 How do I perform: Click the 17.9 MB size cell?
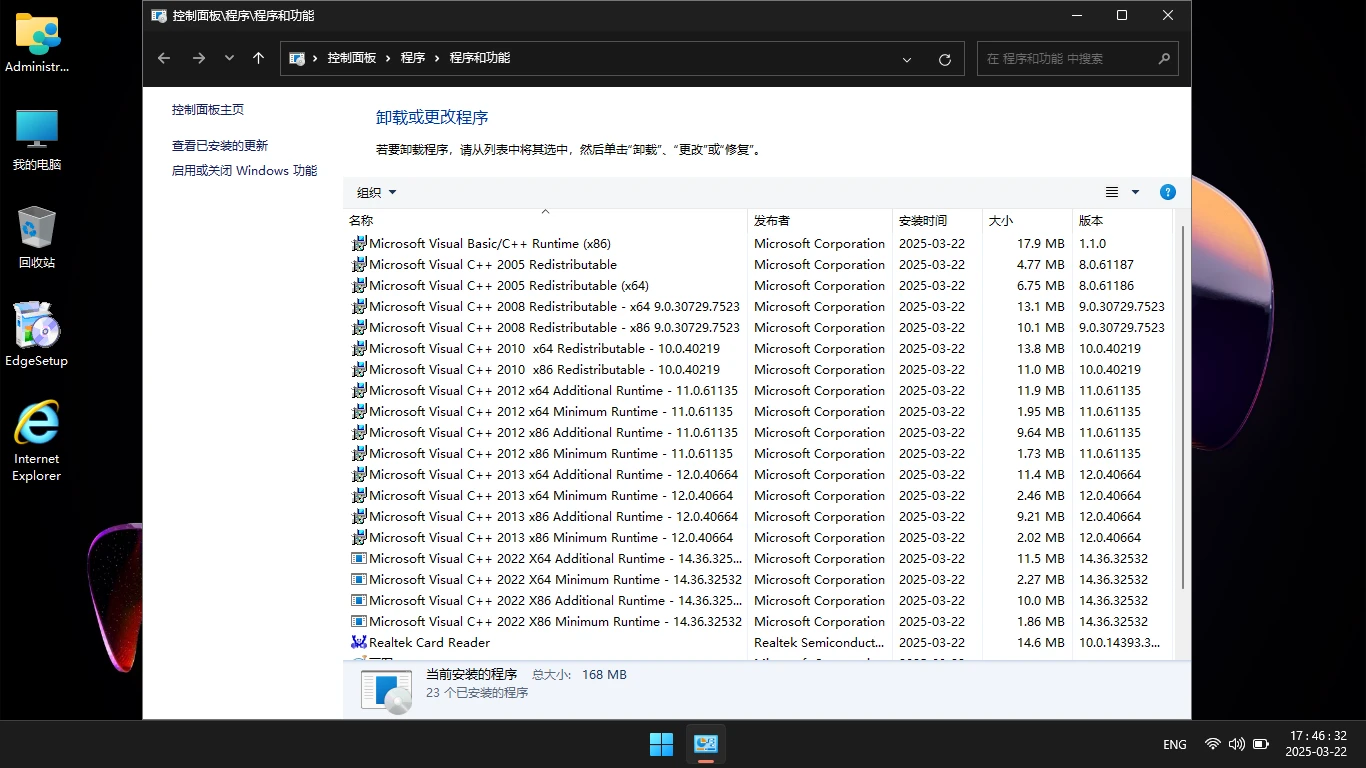[1041, 243]
